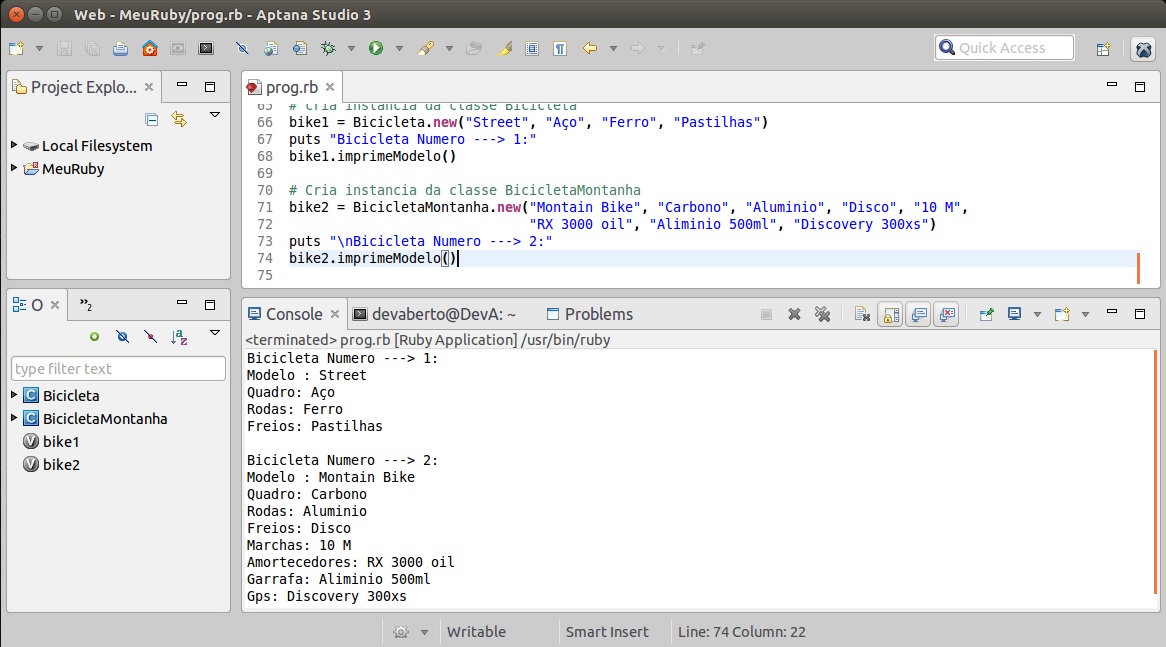Expand the BicicletaMontanha class in Outline
Viewport: 1166px width, 647px height.
(x=14, y=418)
